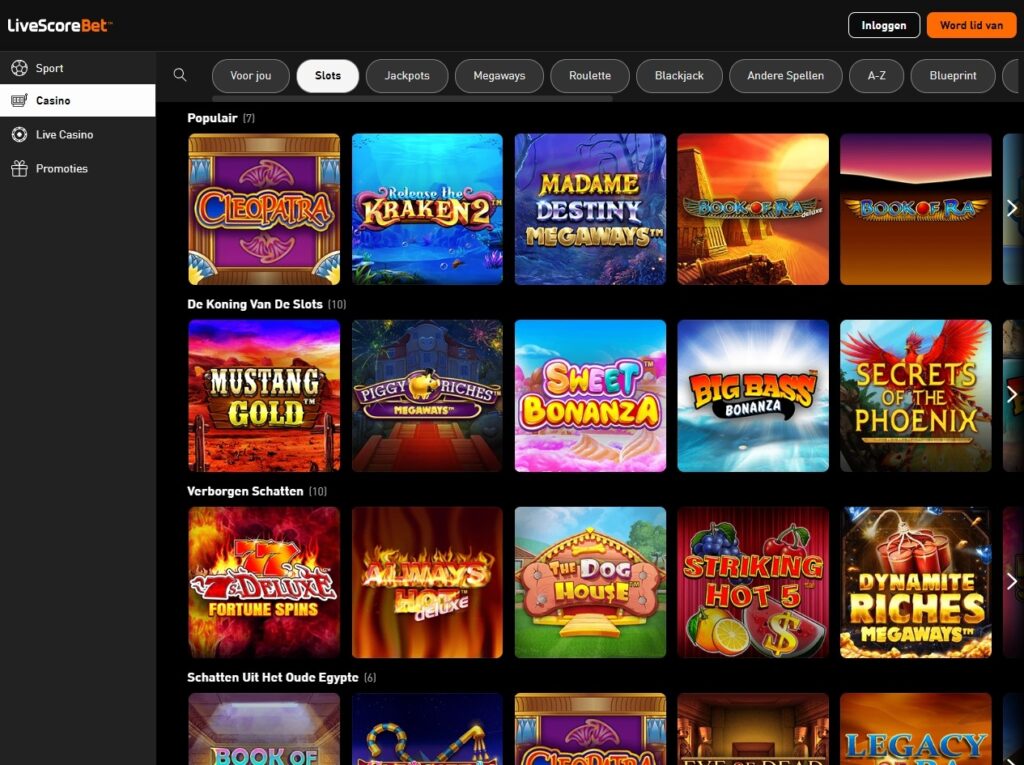The width and height of the screenshot is (1024, 765).
Task: Click the Live Casino chip icon
Action: [x=20, y=135]
